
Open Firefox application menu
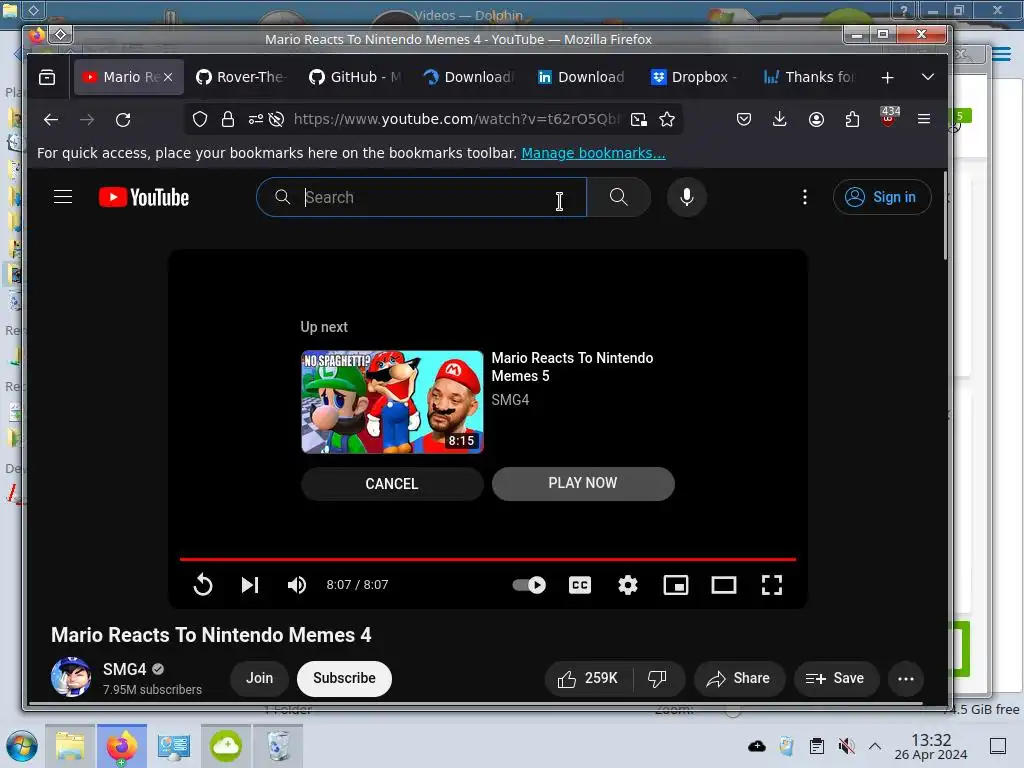923,119
